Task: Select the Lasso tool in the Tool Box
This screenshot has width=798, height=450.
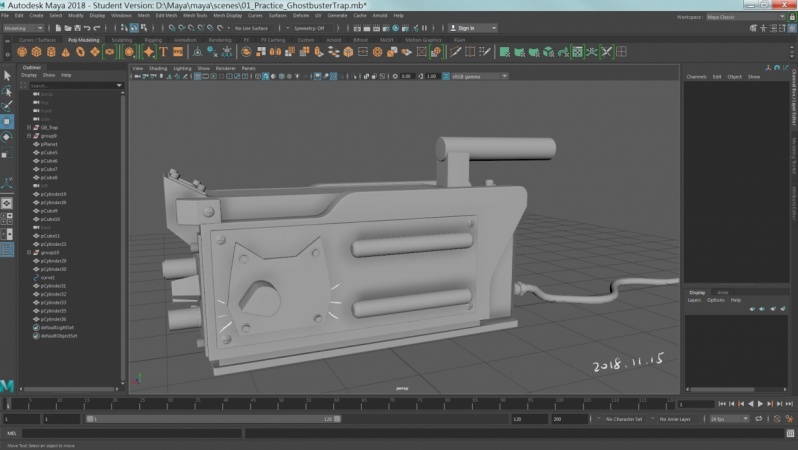Action: pos(7,91)
